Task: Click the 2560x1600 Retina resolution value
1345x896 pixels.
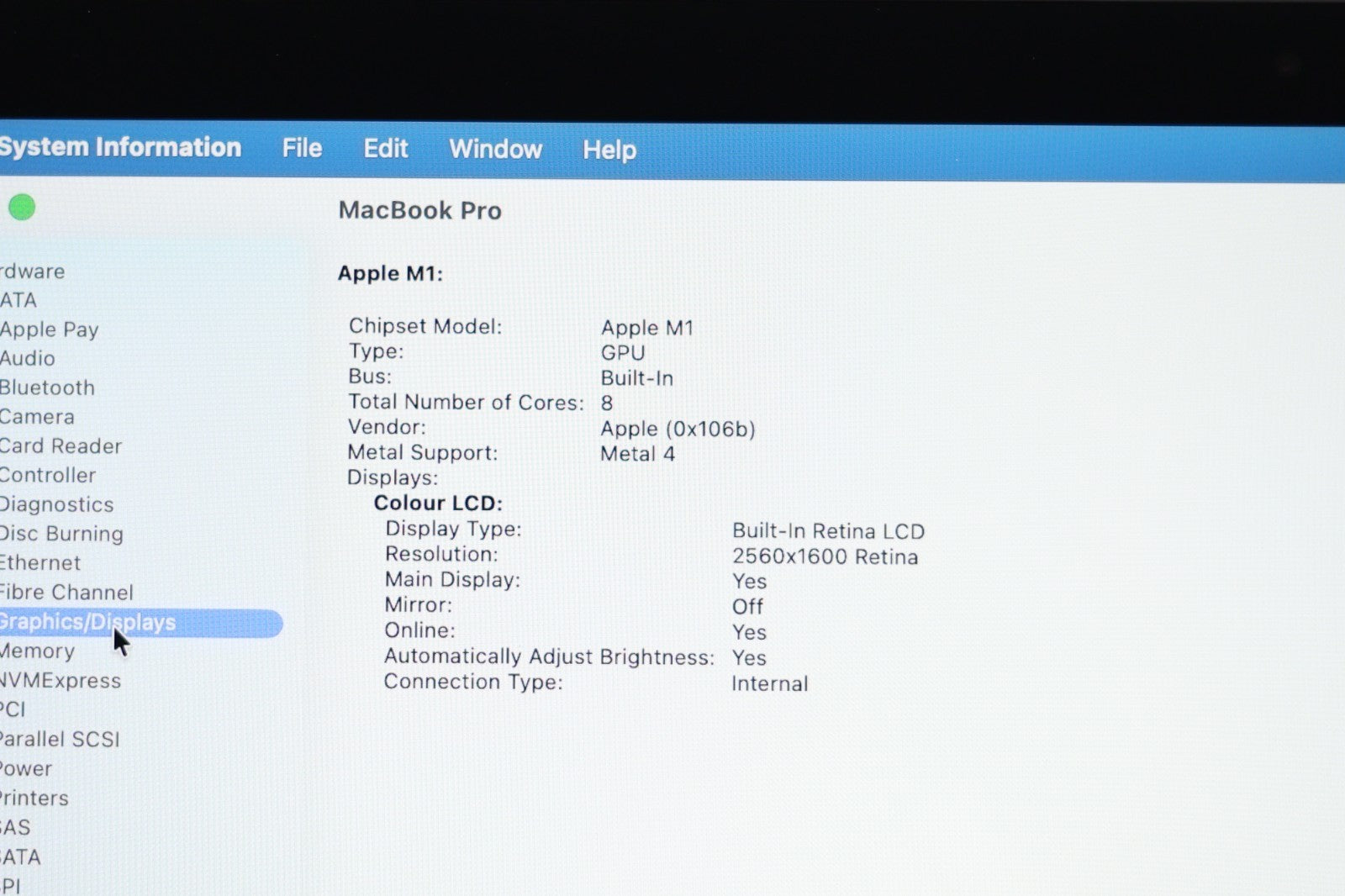Action: [825, 556]
